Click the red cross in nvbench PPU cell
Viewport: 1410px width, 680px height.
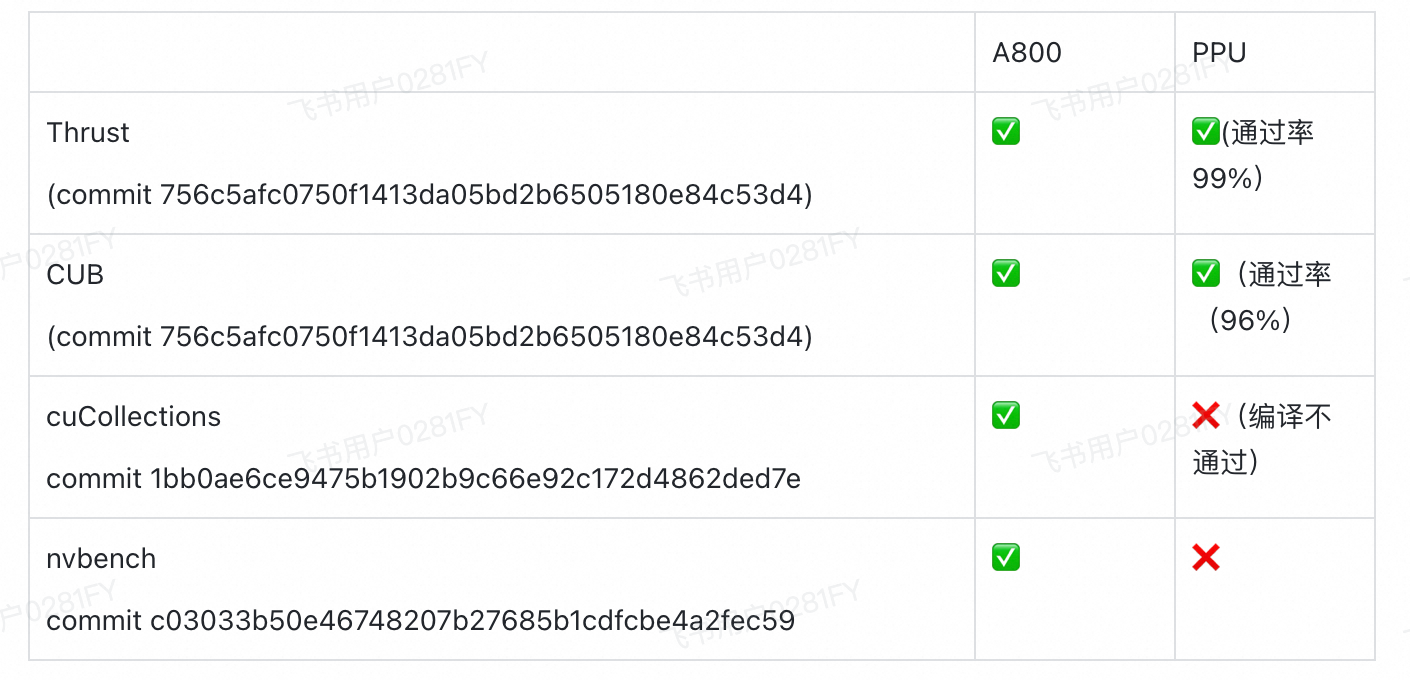[1206, 557]
